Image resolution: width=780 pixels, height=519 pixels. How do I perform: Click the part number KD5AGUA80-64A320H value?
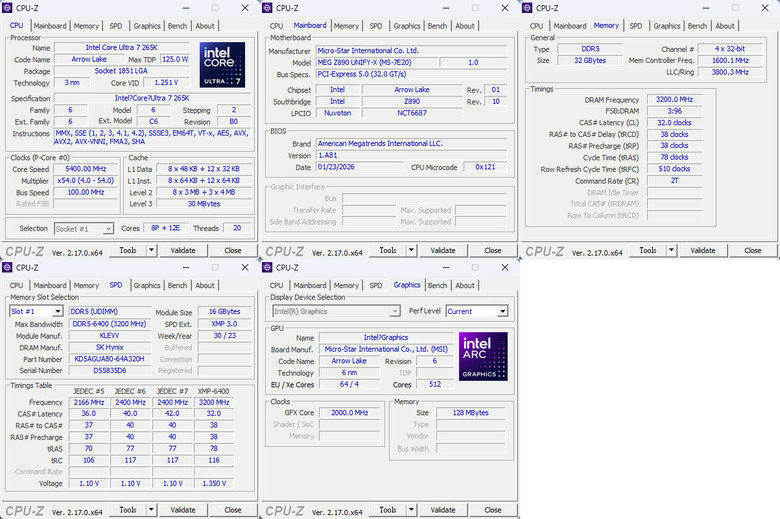click(109, 359)
